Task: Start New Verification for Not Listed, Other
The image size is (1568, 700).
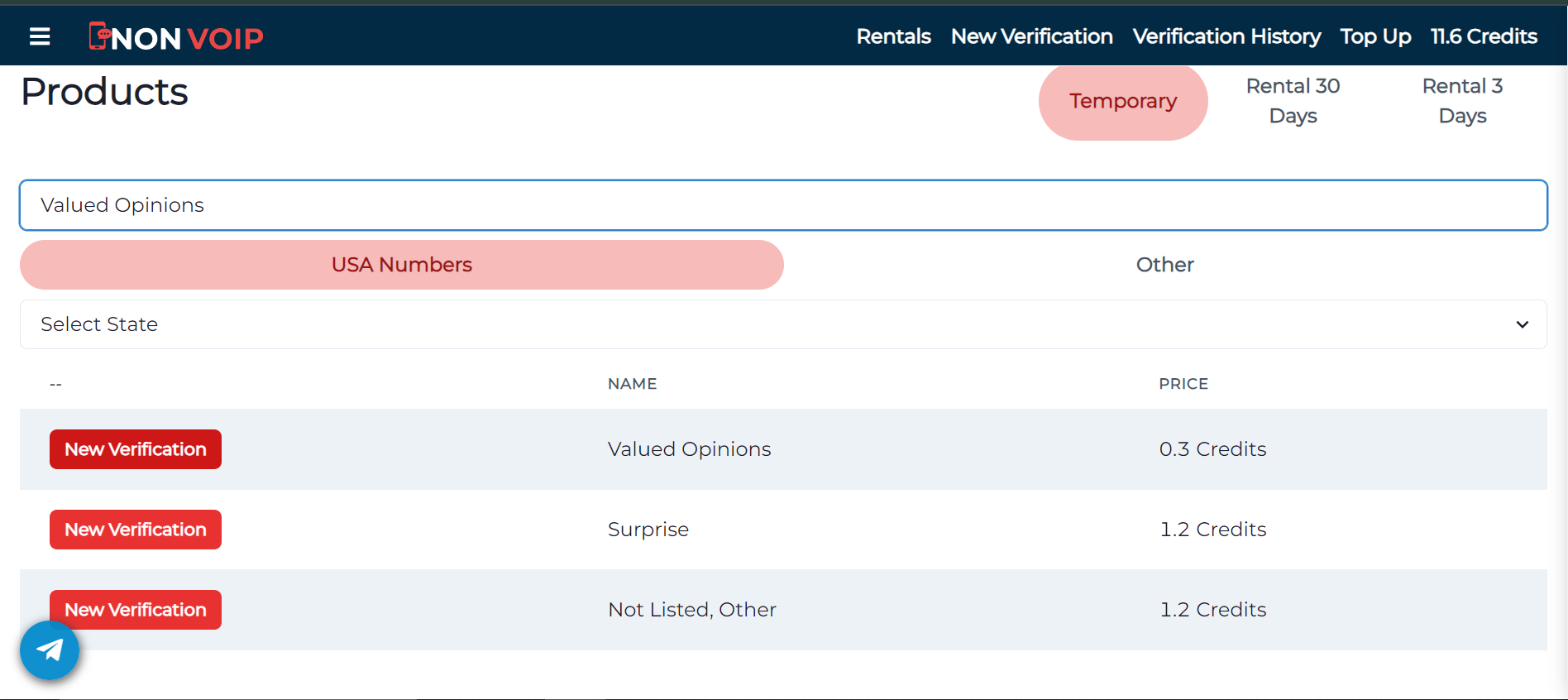Action: tap(136, 610)
